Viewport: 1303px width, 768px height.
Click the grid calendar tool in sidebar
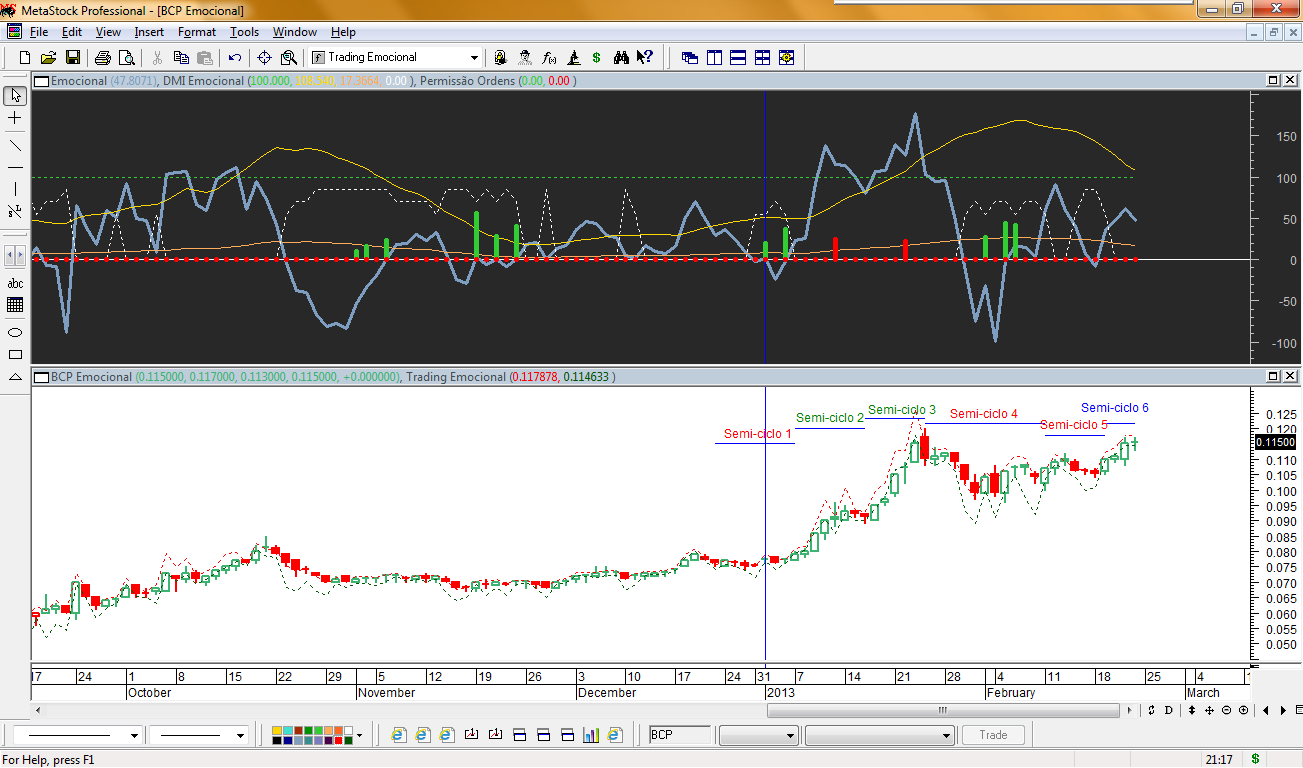click(15, 306)
